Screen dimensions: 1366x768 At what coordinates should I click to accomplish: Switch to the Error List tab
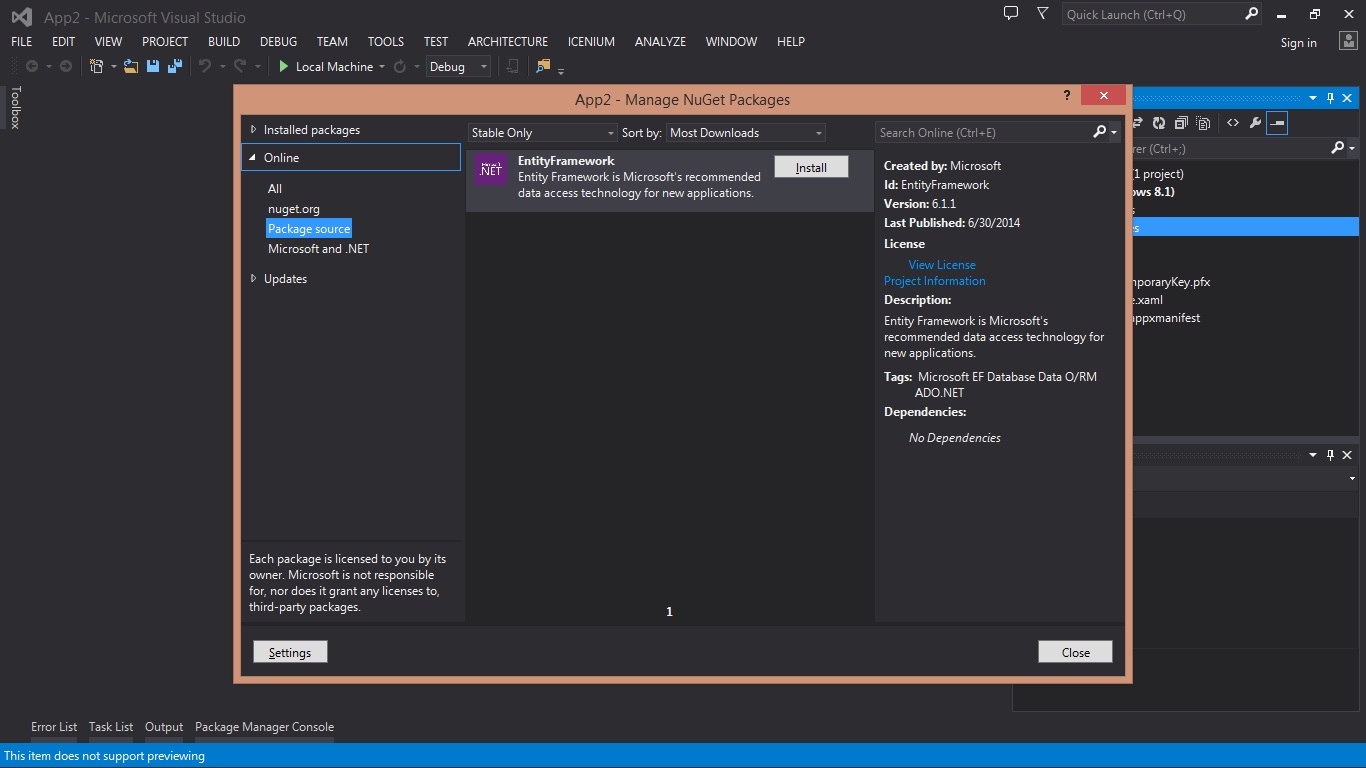[54, 727]
